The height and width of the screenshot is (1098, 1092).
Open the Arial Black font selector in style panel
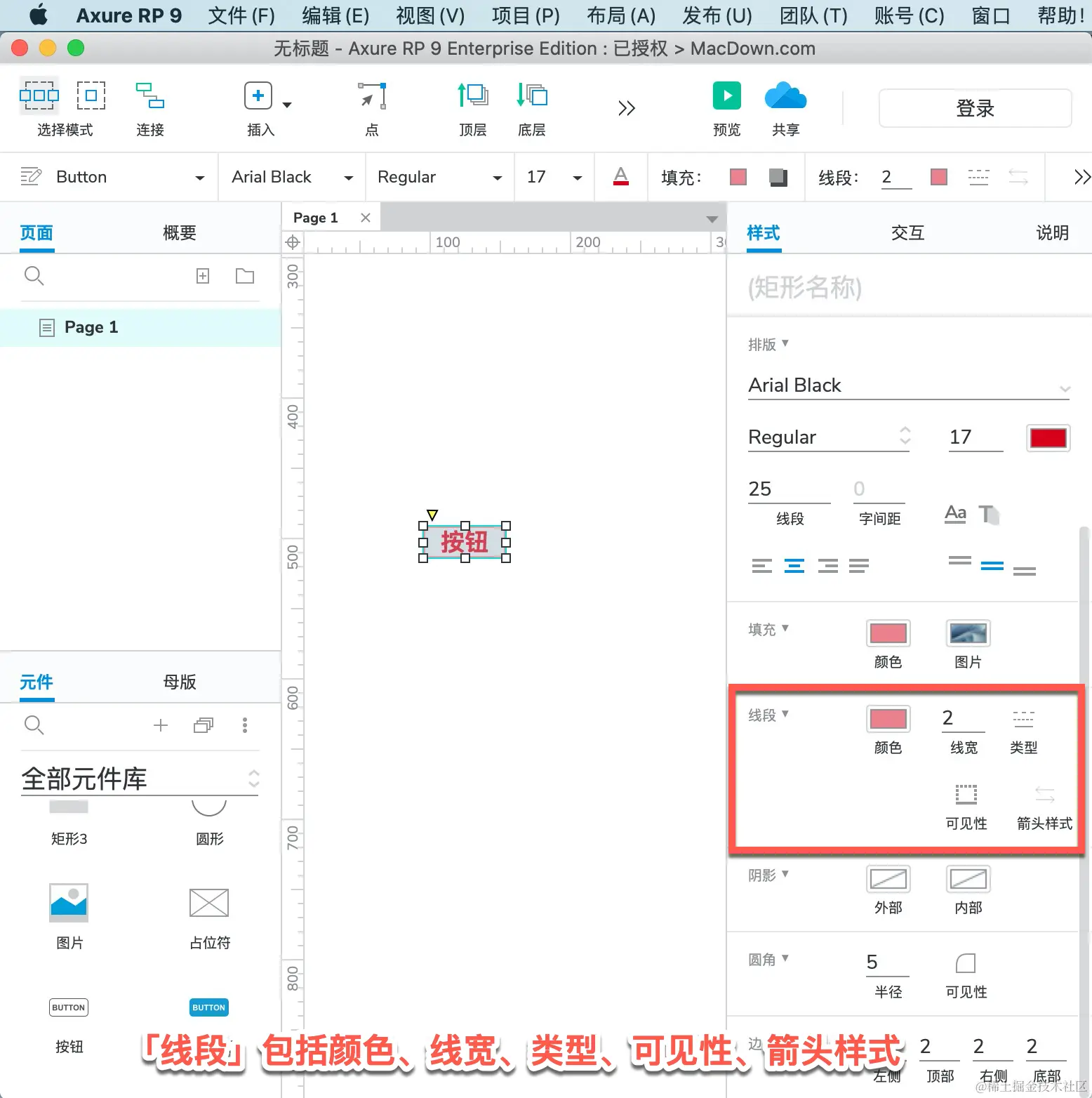pos(909,385)
